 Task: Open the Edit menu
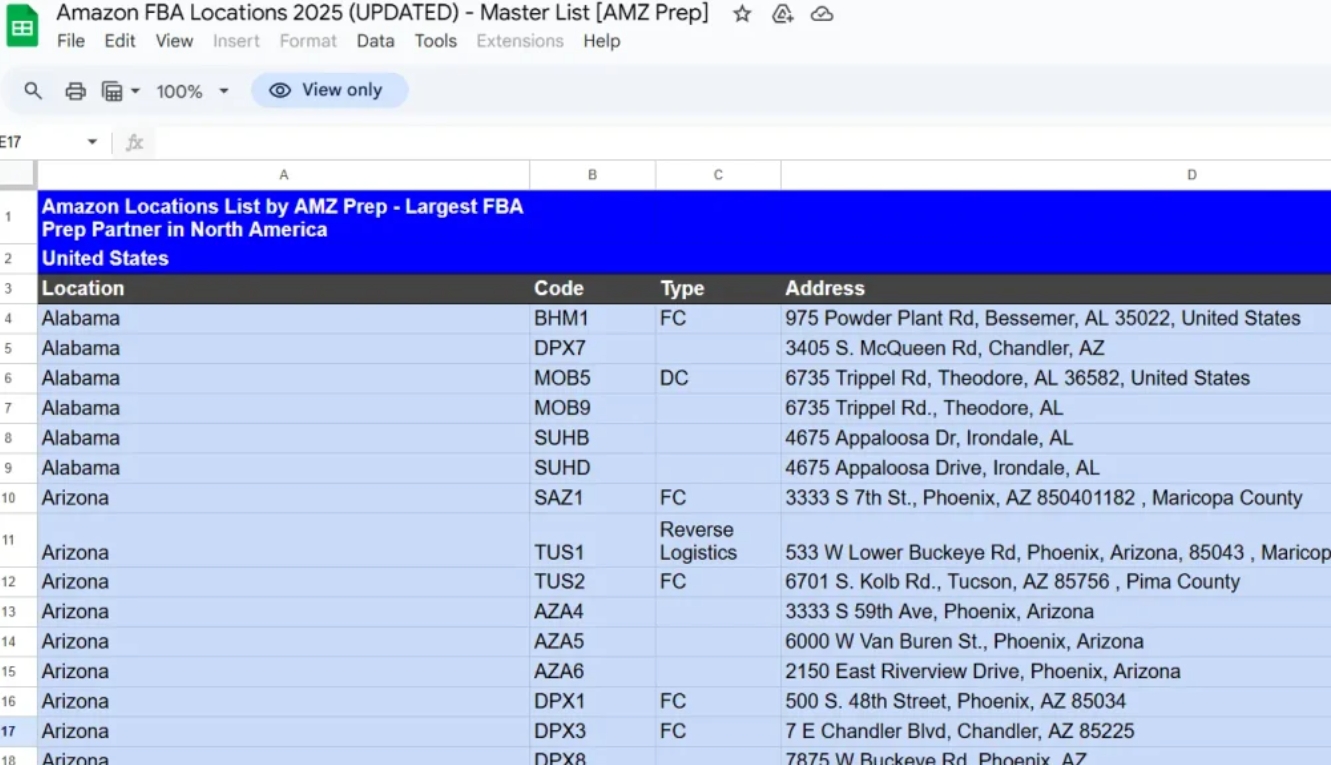[x=120, y=41]
